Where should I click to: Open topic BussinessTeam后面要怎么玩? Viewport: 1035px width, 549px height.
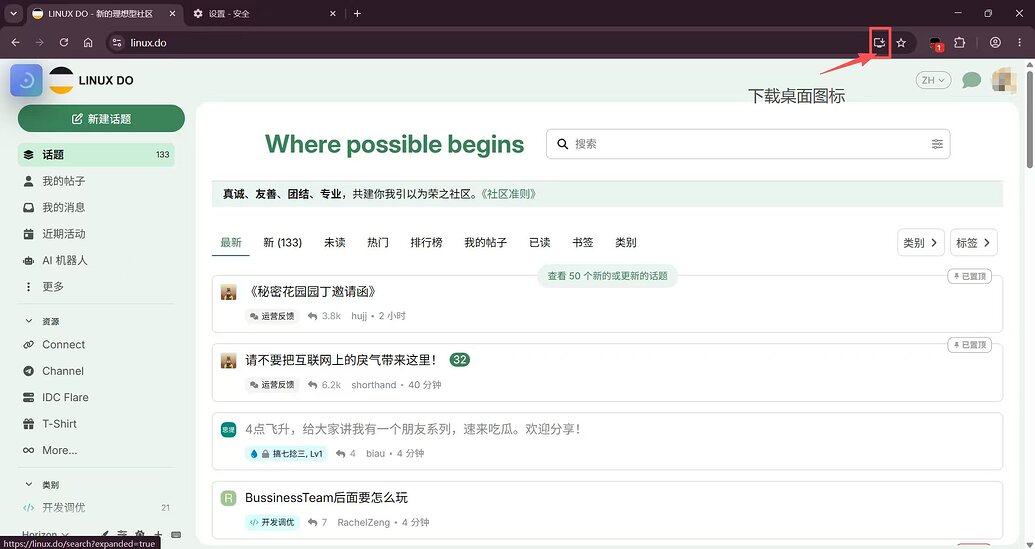pos(326,498)
